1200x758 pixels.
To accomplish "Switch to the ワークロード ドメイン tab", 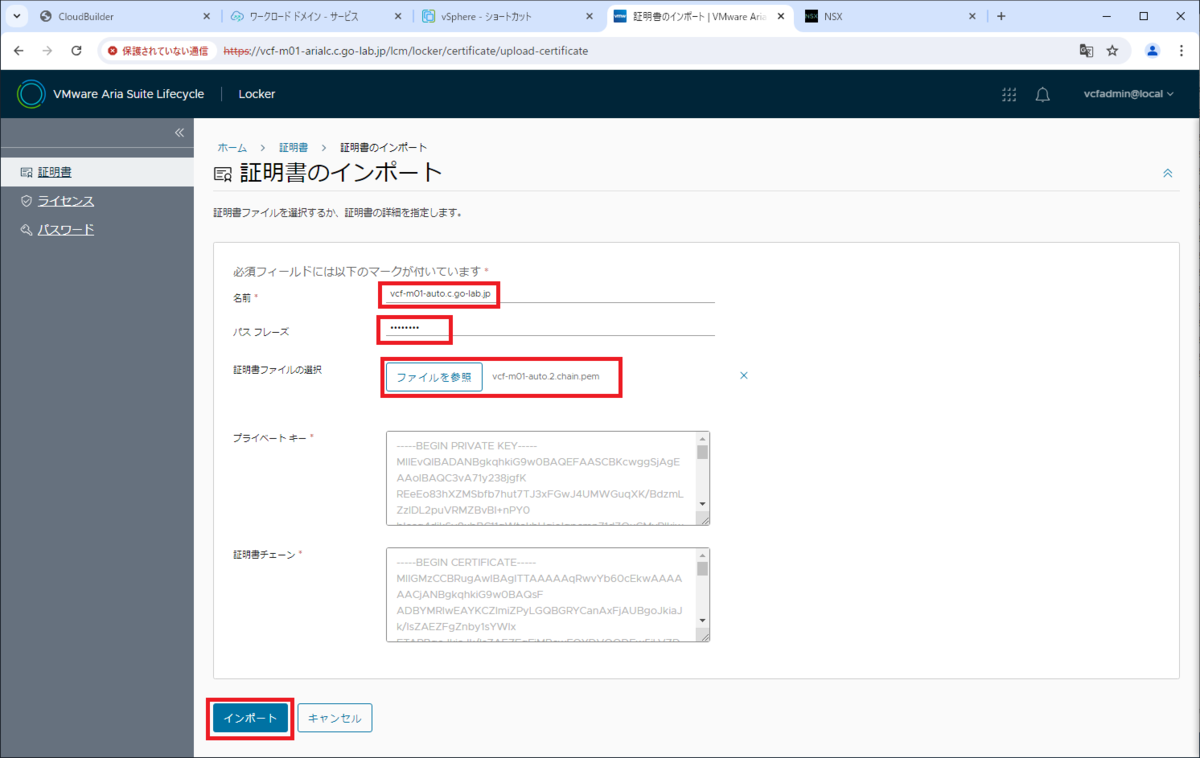I will pyautogui.click(x=314, y=16).
